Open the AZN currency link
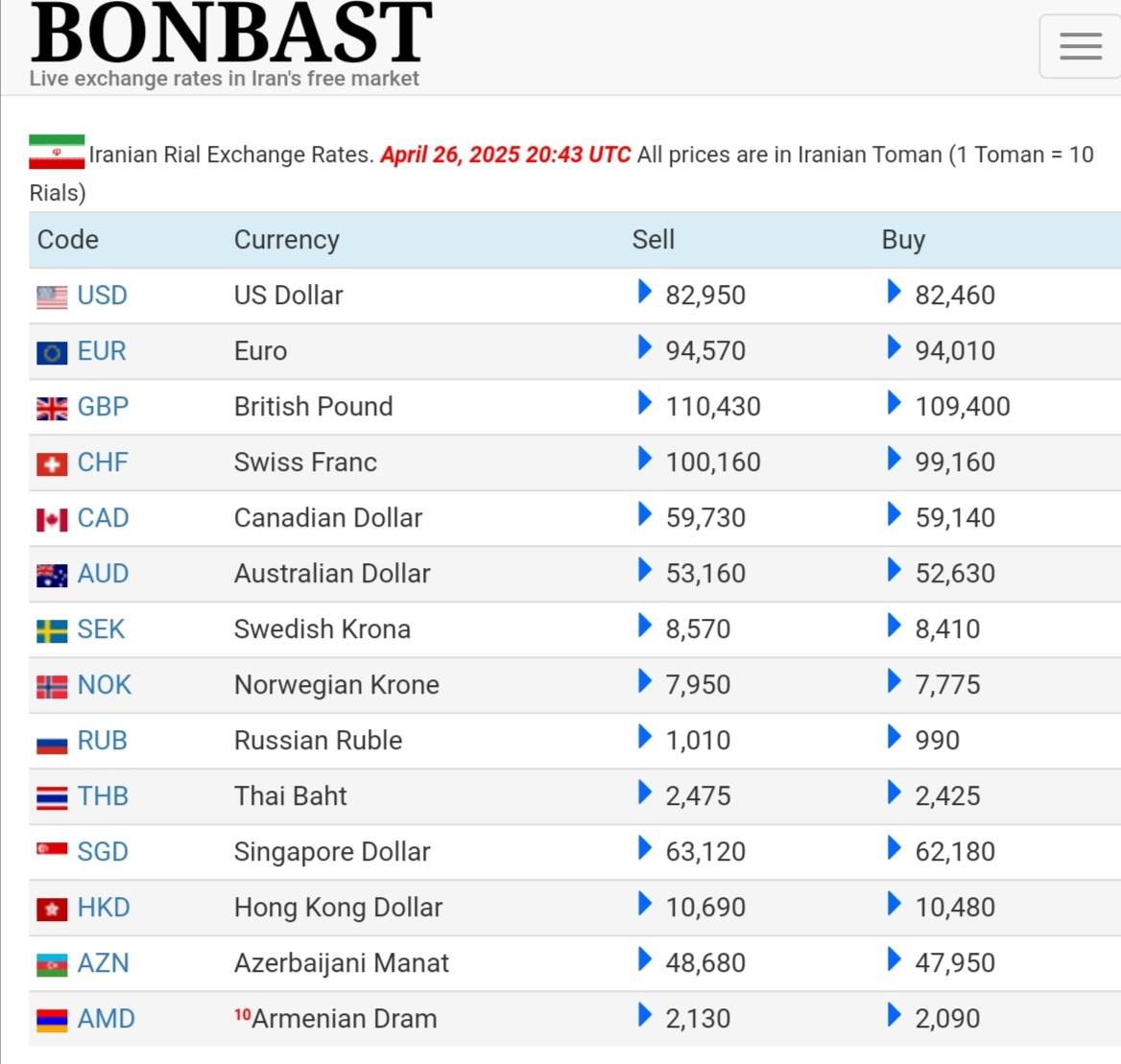Screen dimensions: 1121x1064 pos(103,964)
